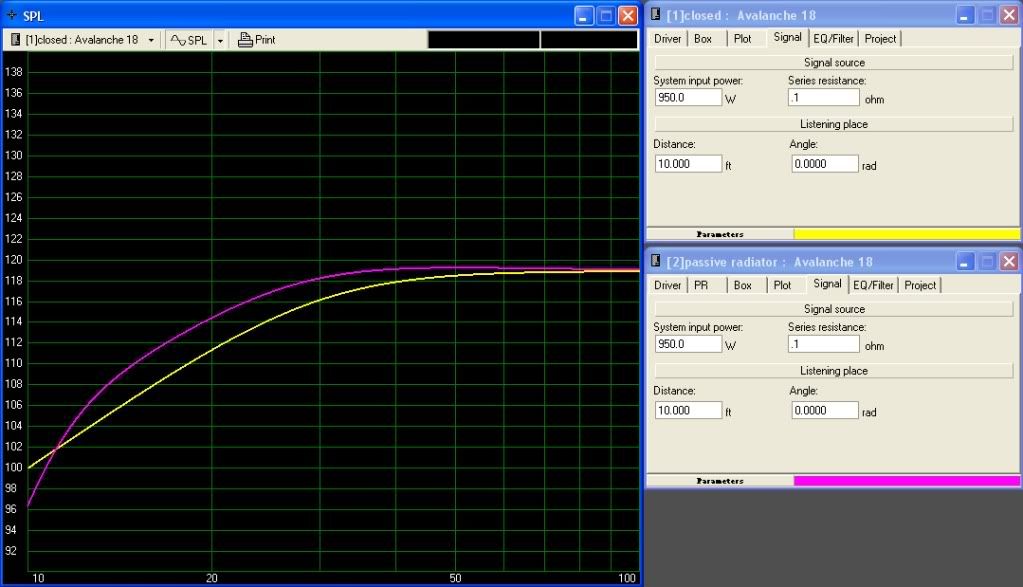
Task: Open the SPL graph type dropdown arrow
Action: (x=220, y=40)
